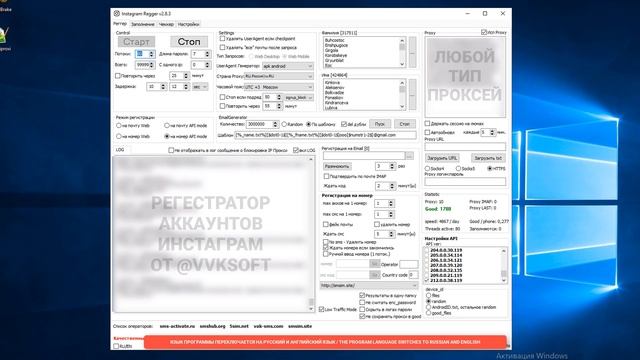Select API version 212.0.0.38.119 row
This screenshot has height=360, width=640.
point(446,280)
